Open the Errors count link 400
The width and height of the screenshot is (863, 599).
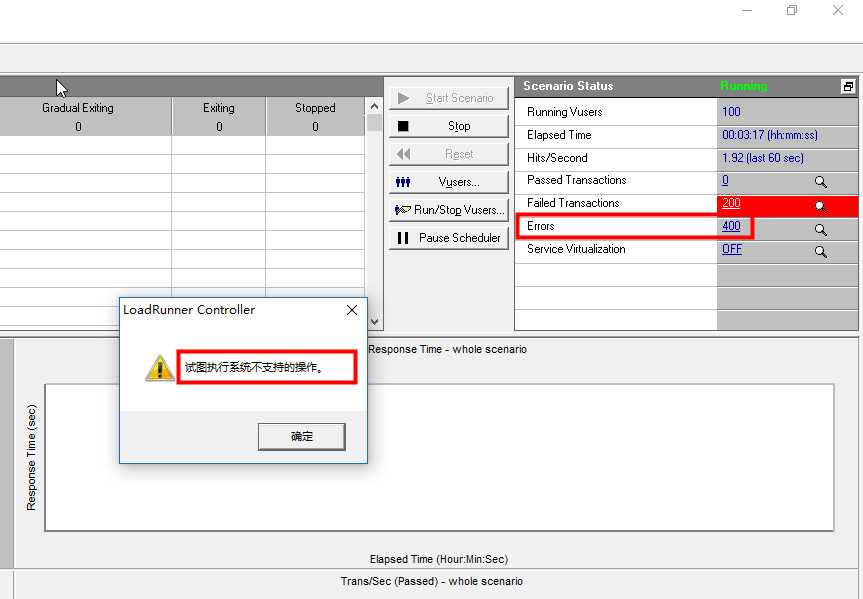coord(731,226)
